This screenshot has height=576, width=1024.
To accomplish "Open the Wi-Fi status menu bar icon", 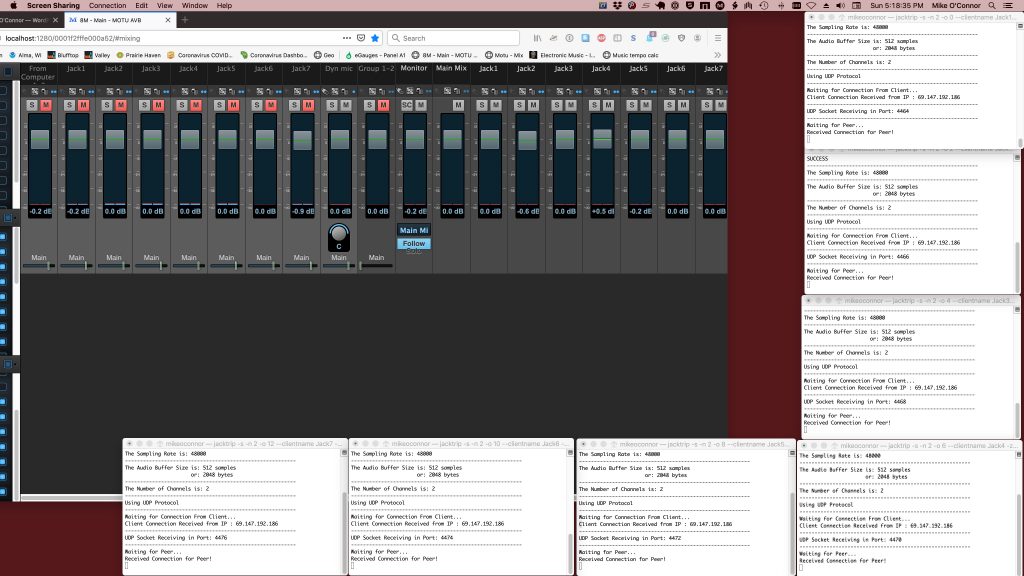I will coord(811,5).
